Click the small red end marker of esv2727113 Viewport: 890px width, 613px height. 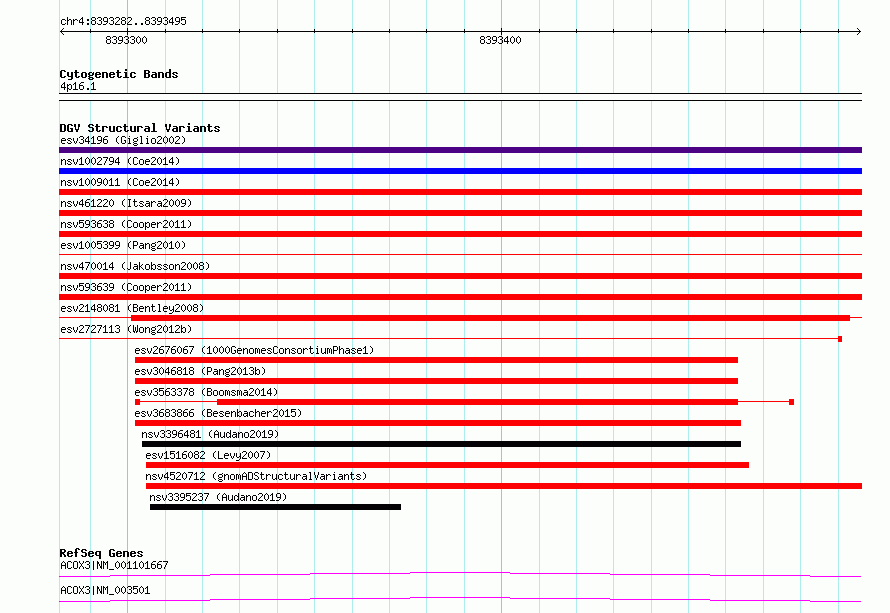[840, 339]
